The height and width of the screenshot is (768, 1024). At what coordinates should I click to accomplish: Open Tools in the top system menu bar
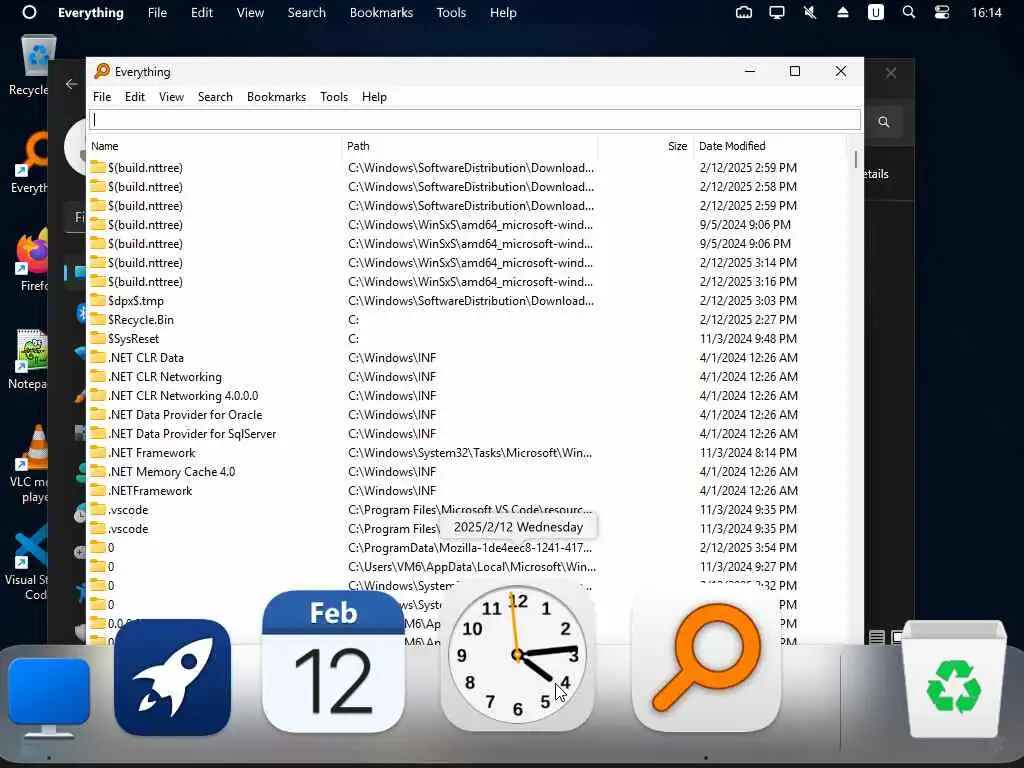point(451,12)
